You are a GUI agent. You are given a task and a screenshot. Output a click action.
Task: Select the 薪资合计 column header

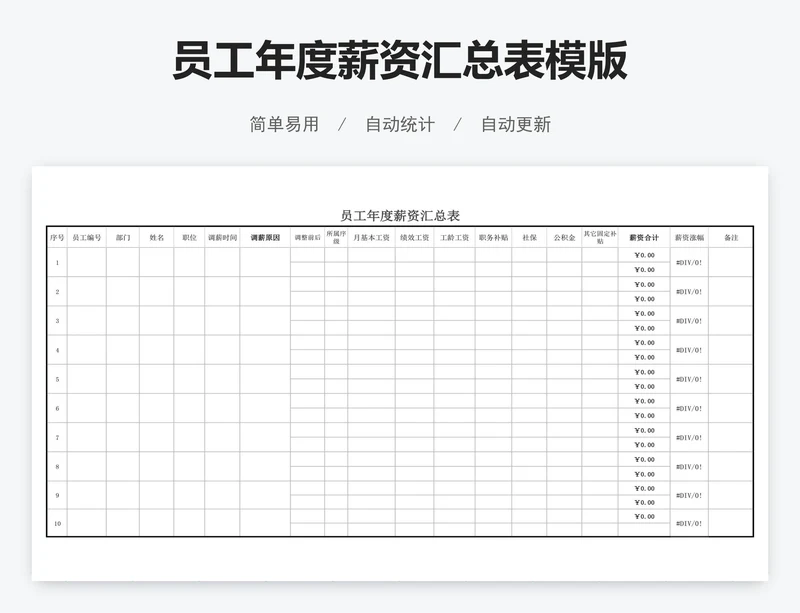coord(644,238)
